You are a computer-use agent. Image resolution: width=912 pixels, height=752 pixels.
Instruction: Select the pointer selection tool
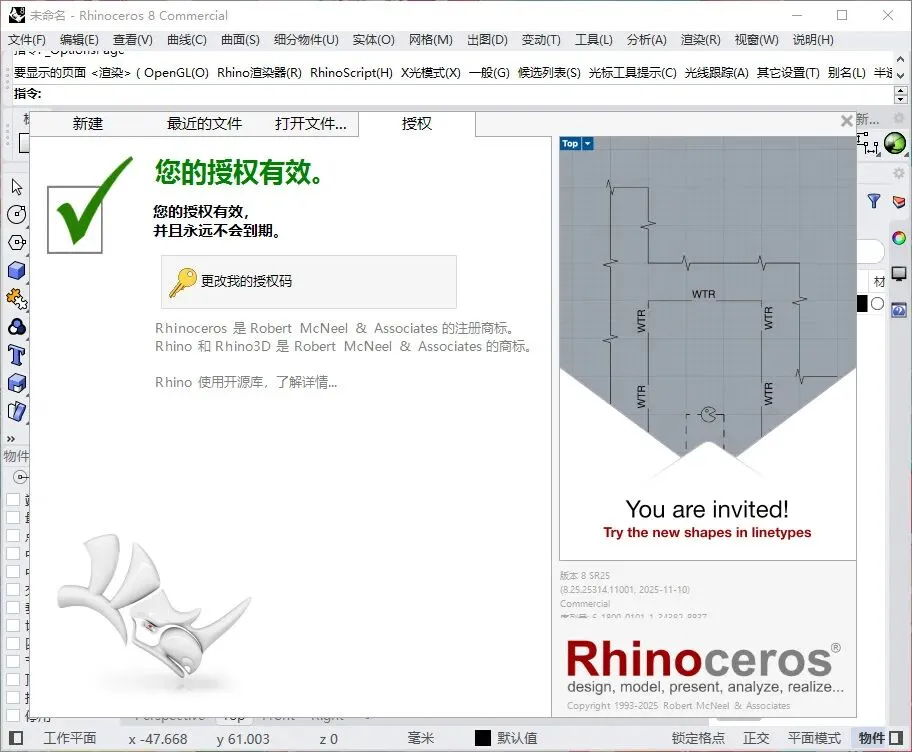(x=16, y=187)
